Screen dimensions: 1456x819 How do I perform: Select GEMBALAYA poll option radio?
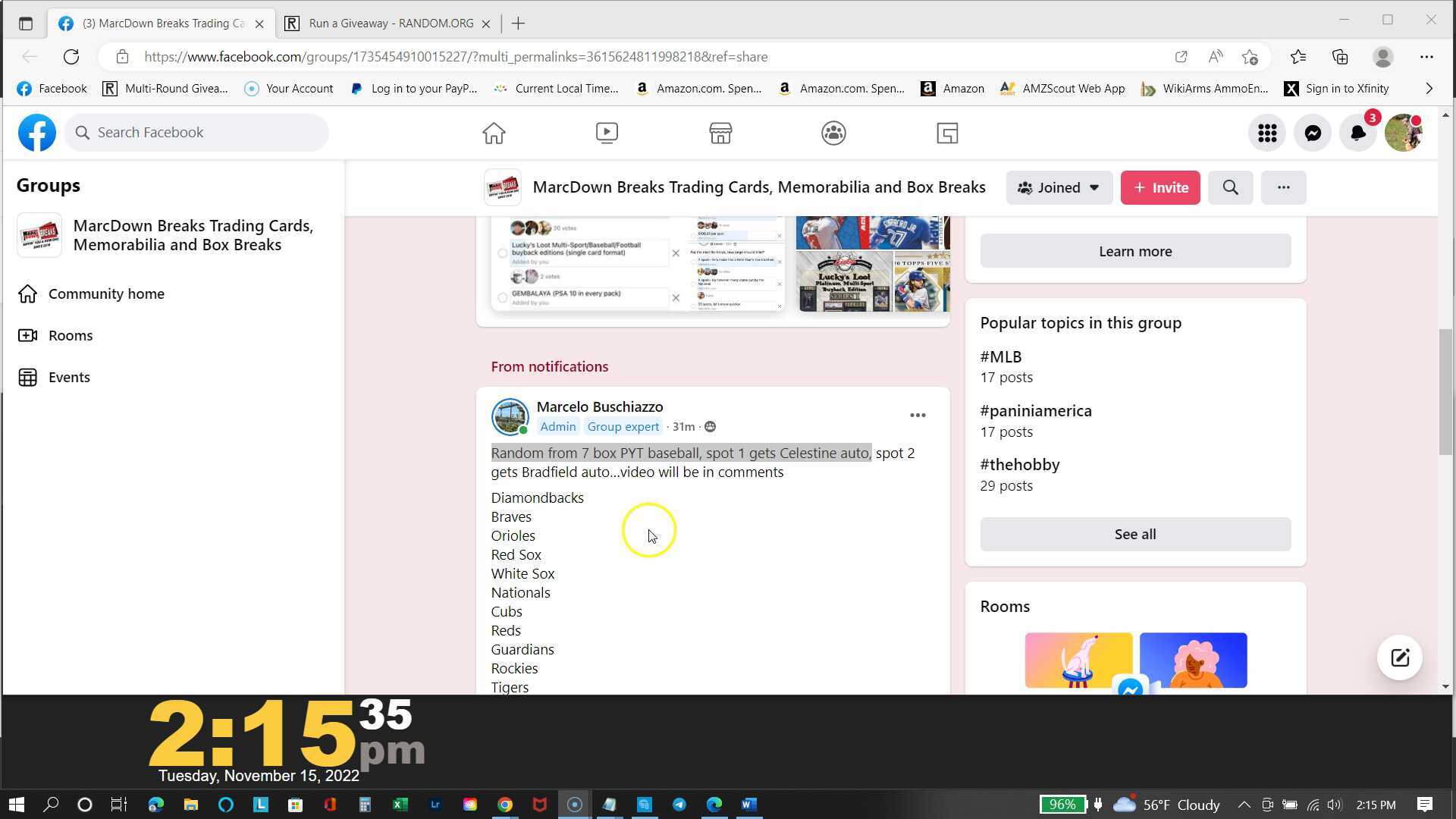point(502,297)
